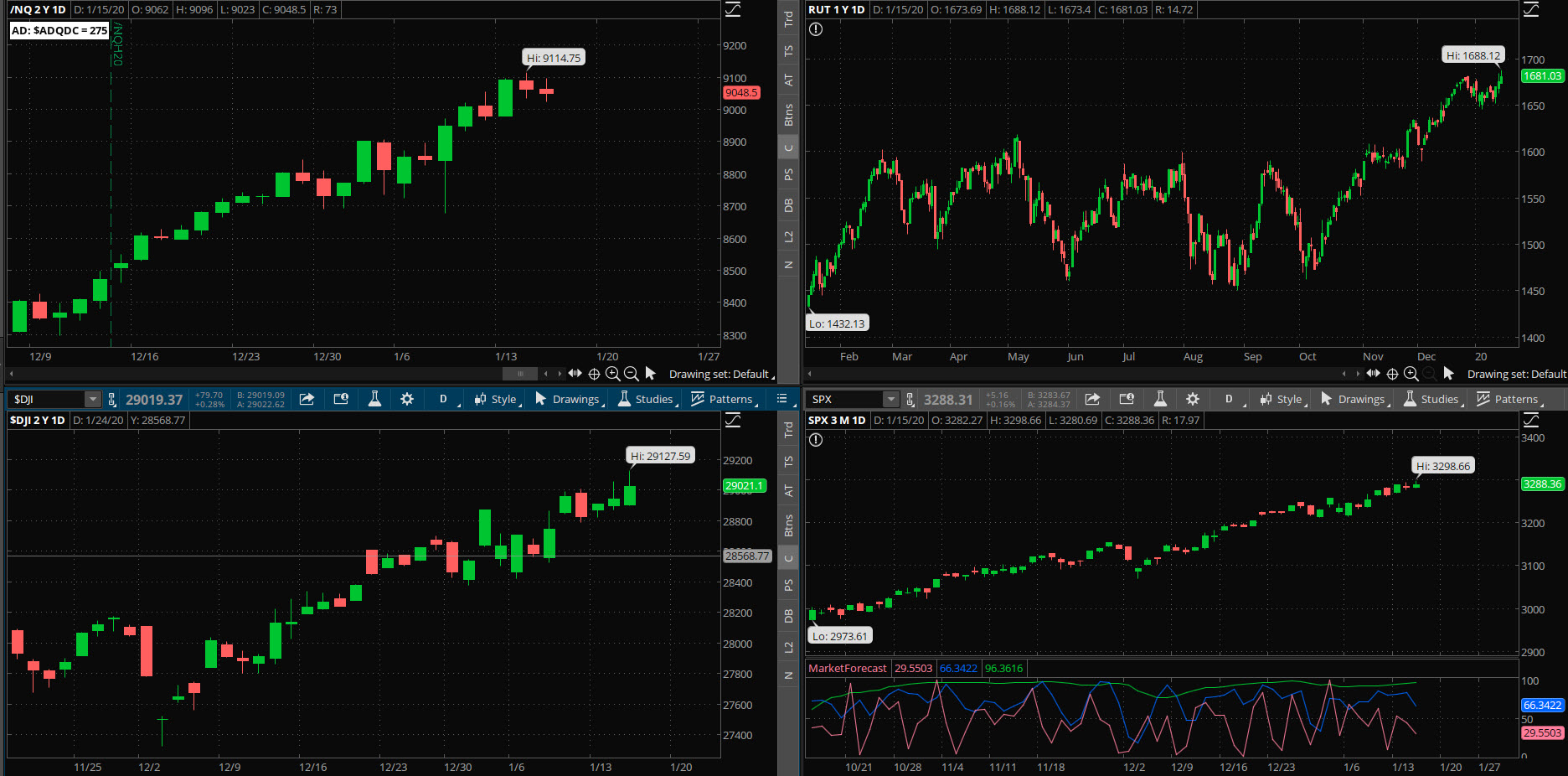Click Drawings button in $DJI toolbar
Viewport: 1568px width, 776px height.
(x=568, y=399)
